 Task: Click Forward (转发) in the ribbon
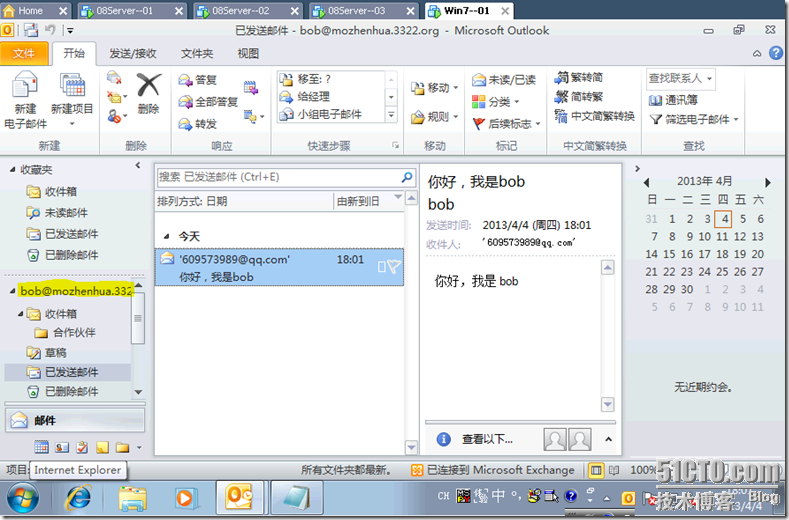click(198, 123)
